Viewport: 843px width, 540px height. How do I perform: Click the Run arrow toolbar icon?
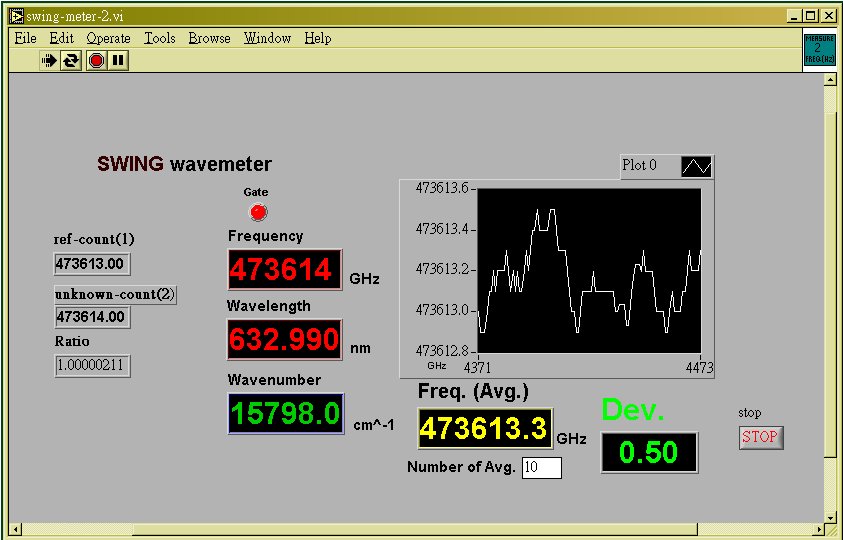click(x=49, y=61)
